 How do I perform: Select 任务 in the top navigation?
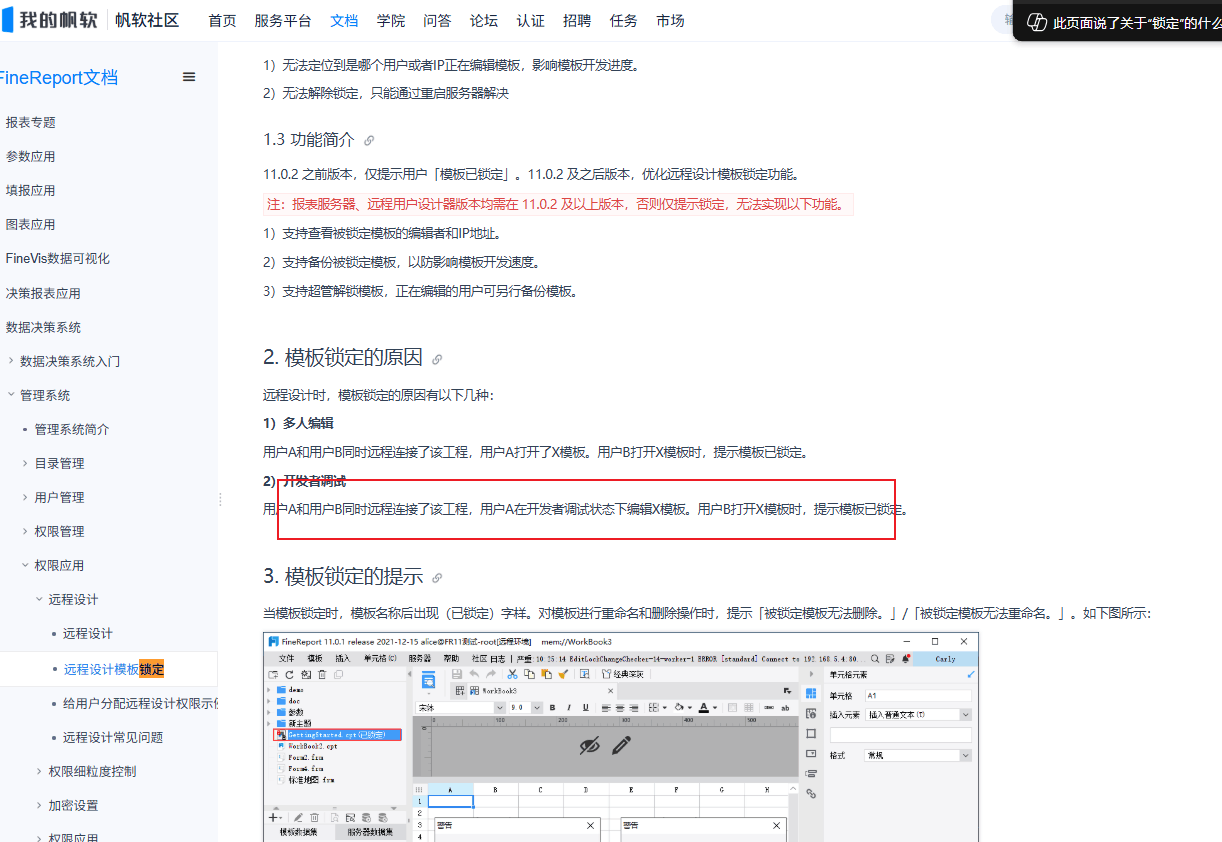(624, 20)
